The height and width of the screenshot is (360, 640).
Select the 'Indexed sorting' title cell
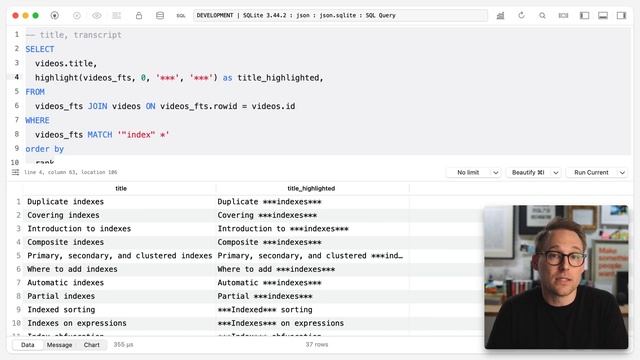click(x=120, y=309)
